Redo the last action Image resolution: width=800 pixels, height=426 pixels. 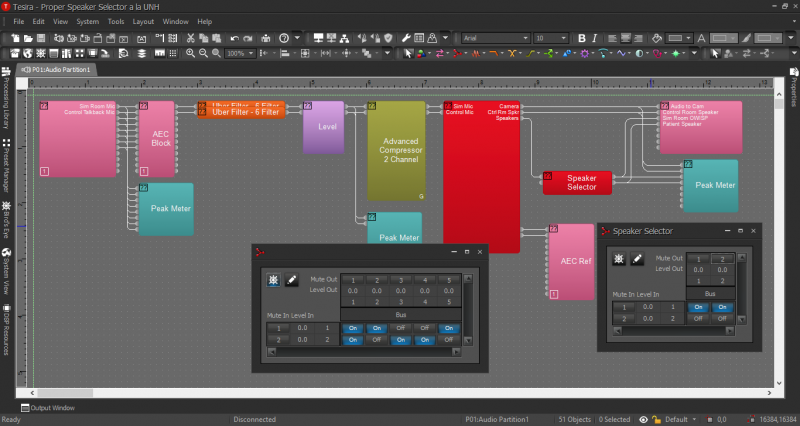click(247, 38)
